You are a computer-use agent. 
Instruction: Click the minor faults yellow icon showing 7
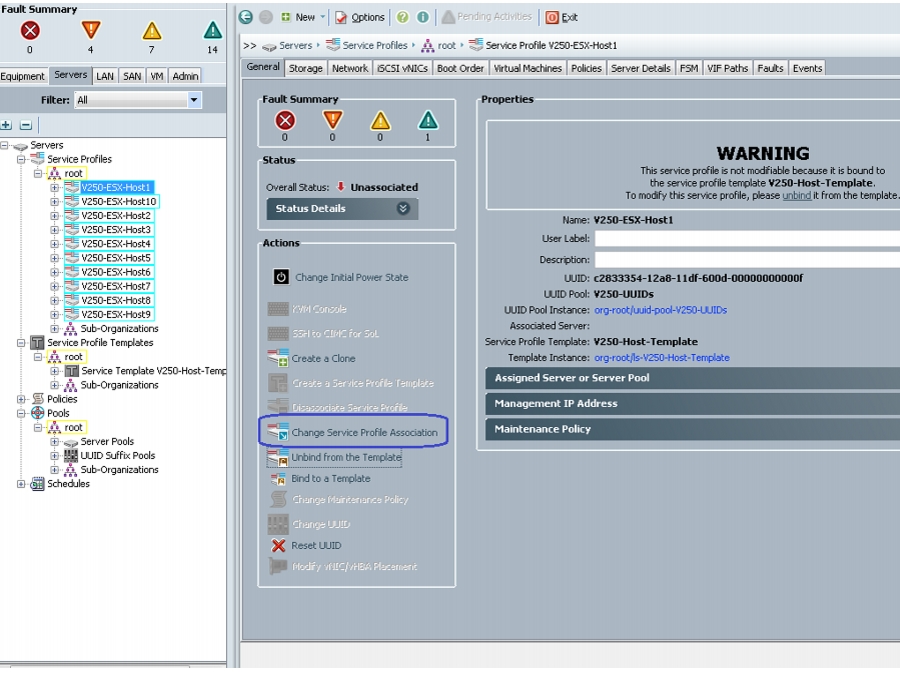click(152, 30)
